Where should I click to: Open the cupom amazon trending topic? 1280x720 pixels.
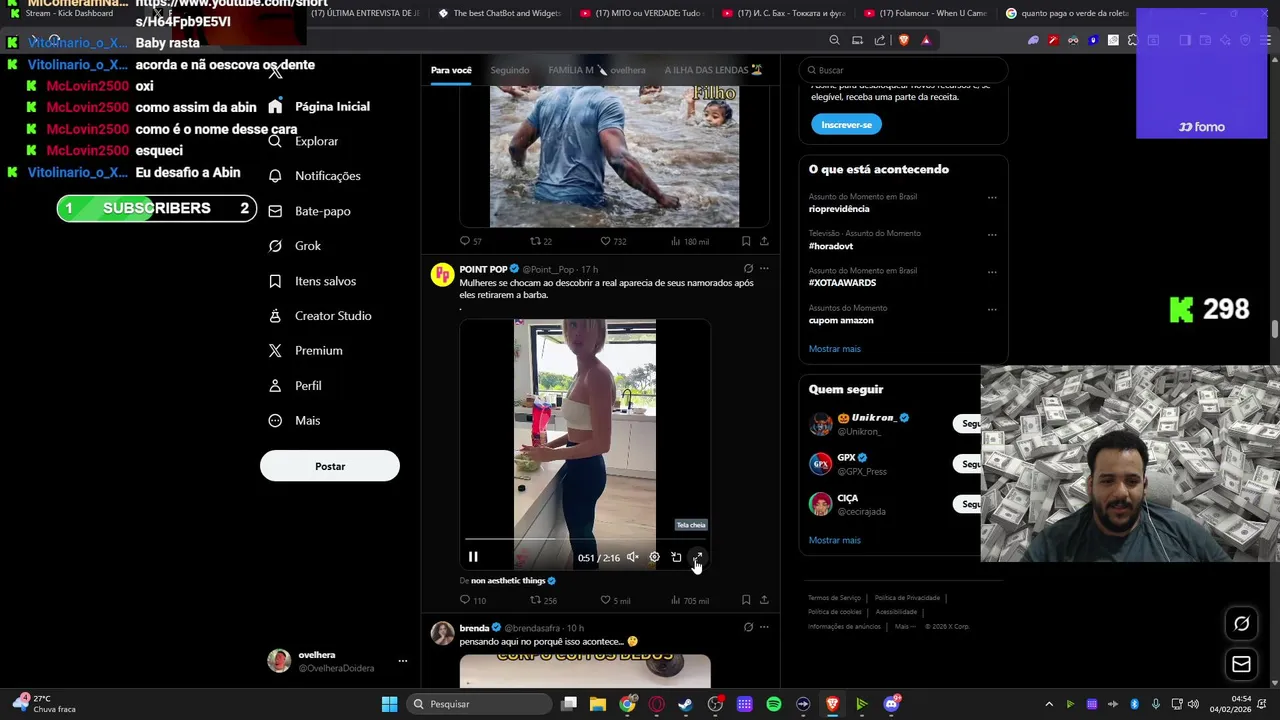[841, 320]
